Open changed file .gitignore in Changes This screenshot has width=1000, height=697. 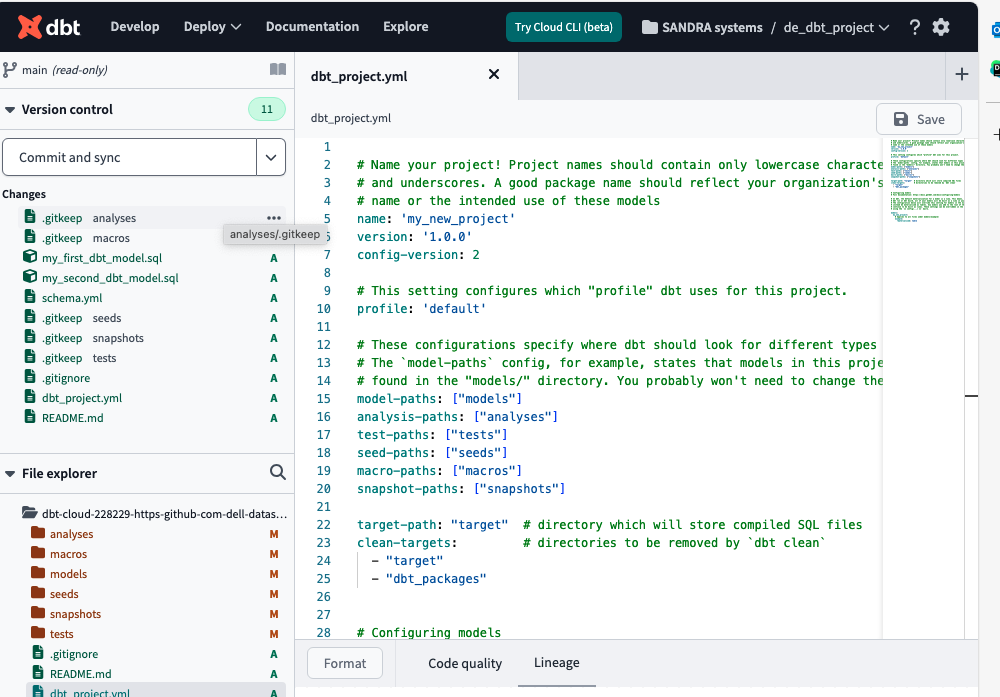(x=66, y=378)
